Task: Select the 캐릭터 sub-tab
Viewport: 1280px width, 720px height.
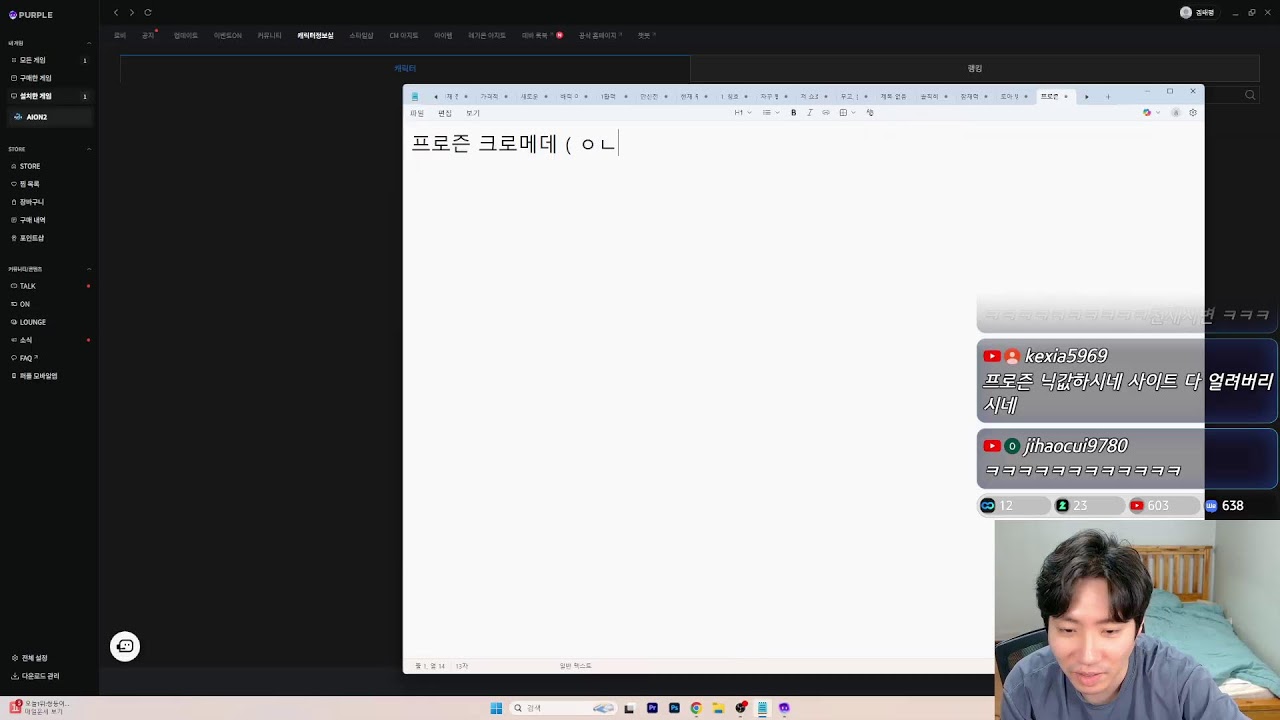Action: pyautogui.click(x=405, y=69)
